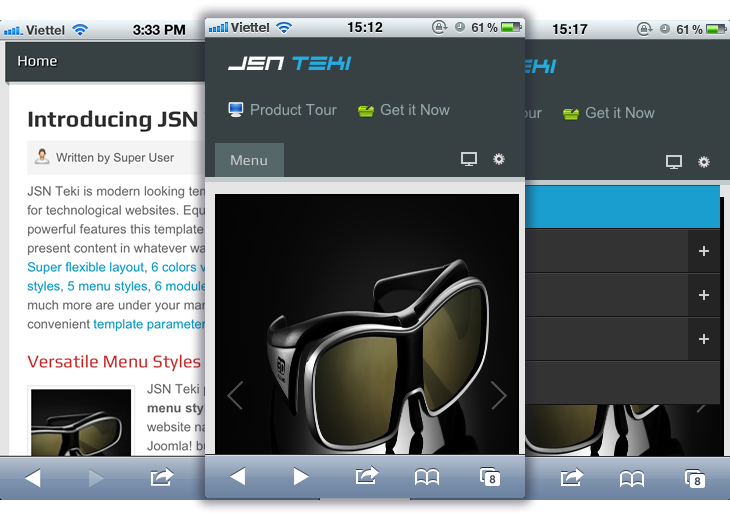Tap the Written by Super User author icon
This screenshot has height=519, width=730.
point(42,156)
